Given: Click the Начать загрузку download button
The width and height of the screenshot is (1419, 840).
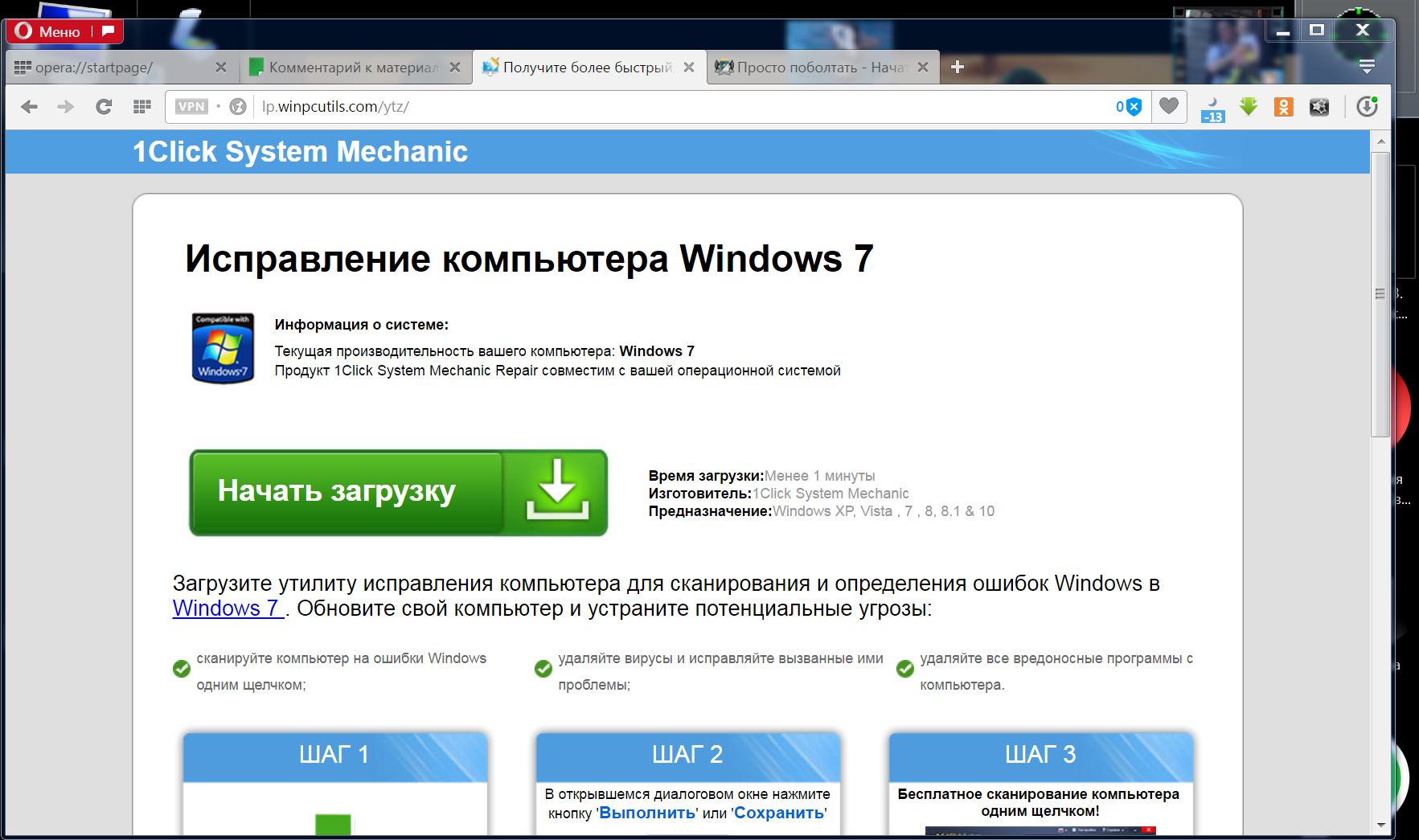Looking at the screenshot, I should [x=398, y=493].
